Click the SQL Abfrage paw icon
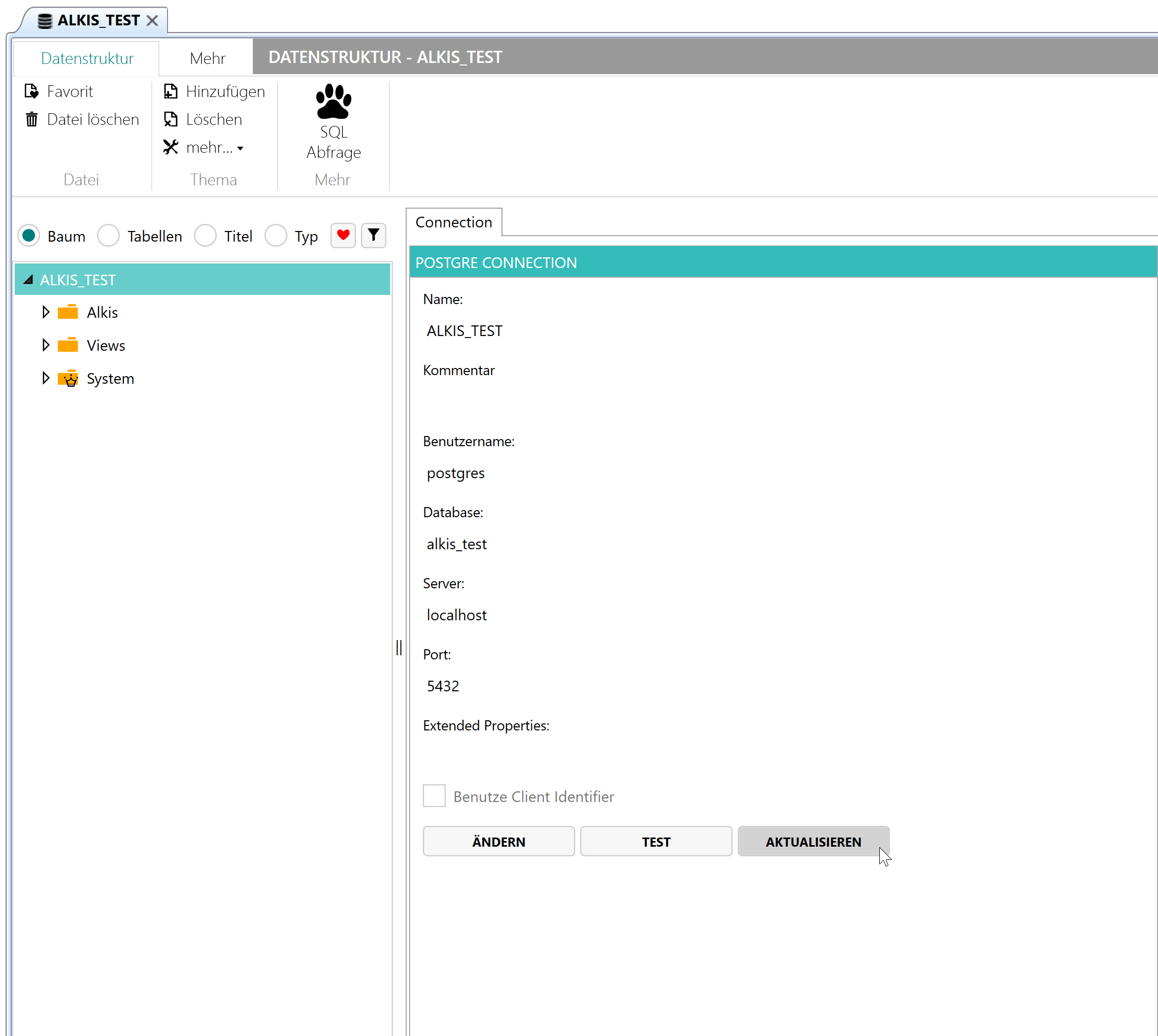 (x=333, y=102)
